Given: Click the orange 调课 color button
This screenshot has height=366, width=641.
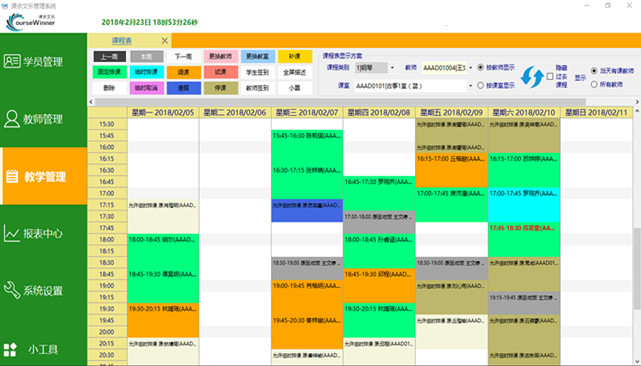Looking at the screenshot, I should point(183,72).
